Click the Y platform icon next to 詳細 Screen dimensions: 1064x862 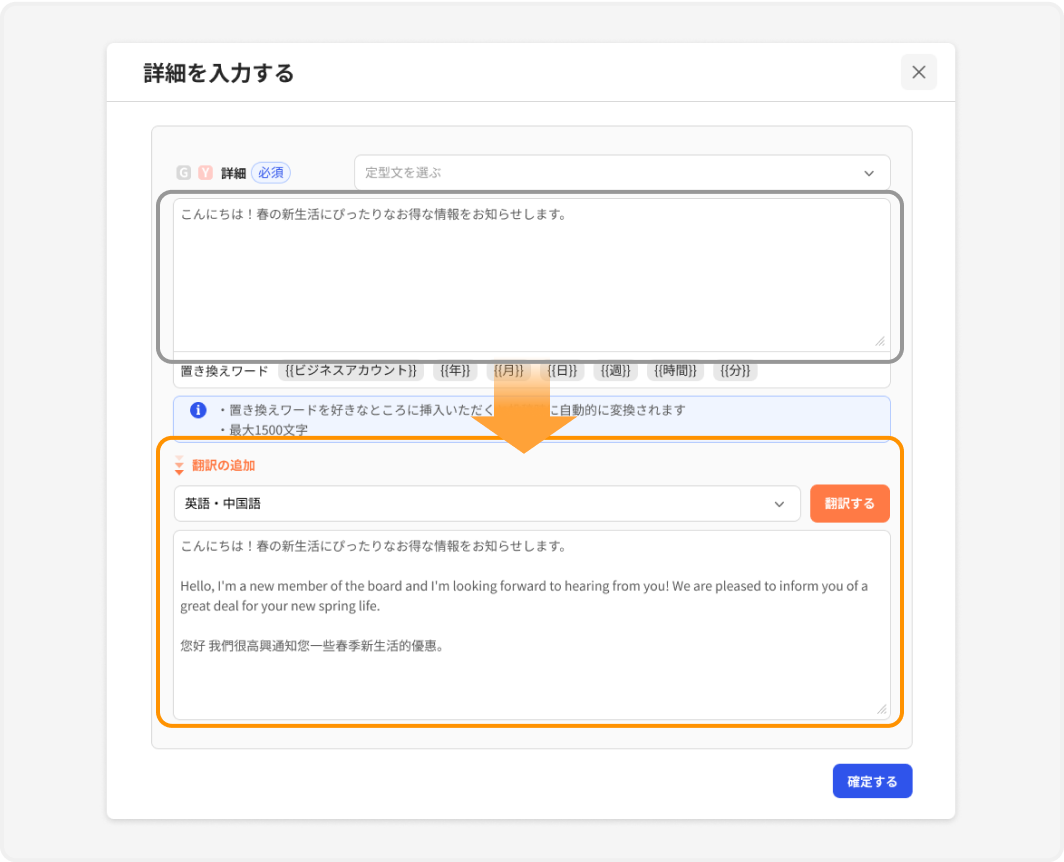204,172
